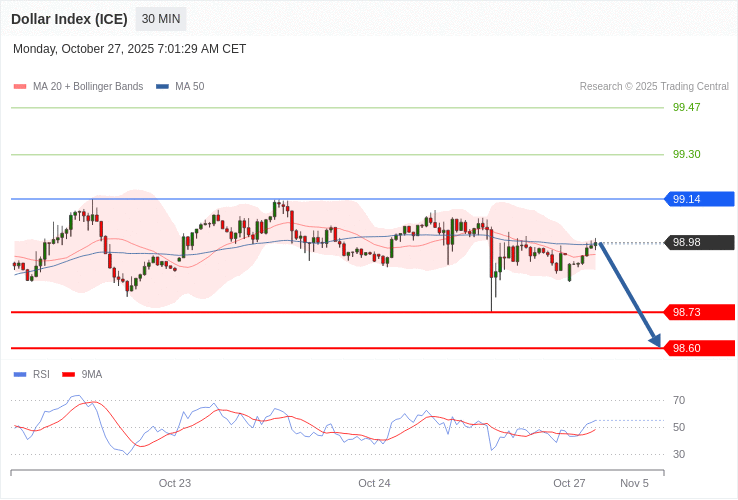Click the RSI legend swatch
The height and width of the screenshot is (500, 738).
19,375
